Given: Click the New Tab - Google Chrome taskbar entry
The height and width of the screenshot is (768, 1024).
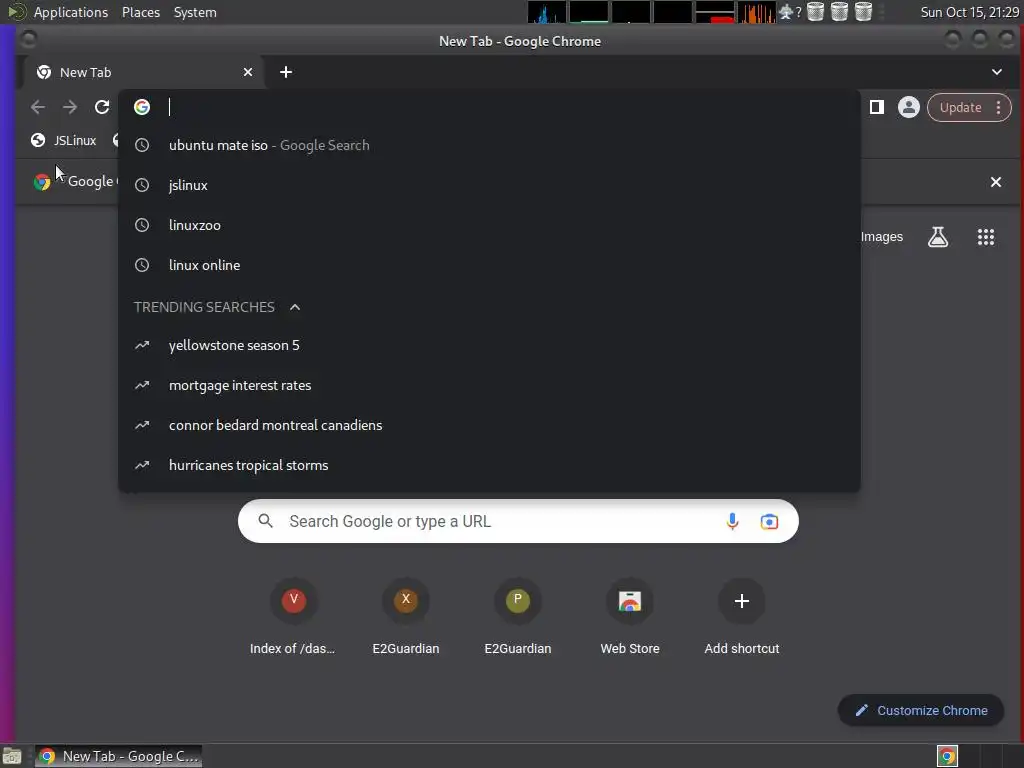Looking at the screenshot, I should [118, 756].
